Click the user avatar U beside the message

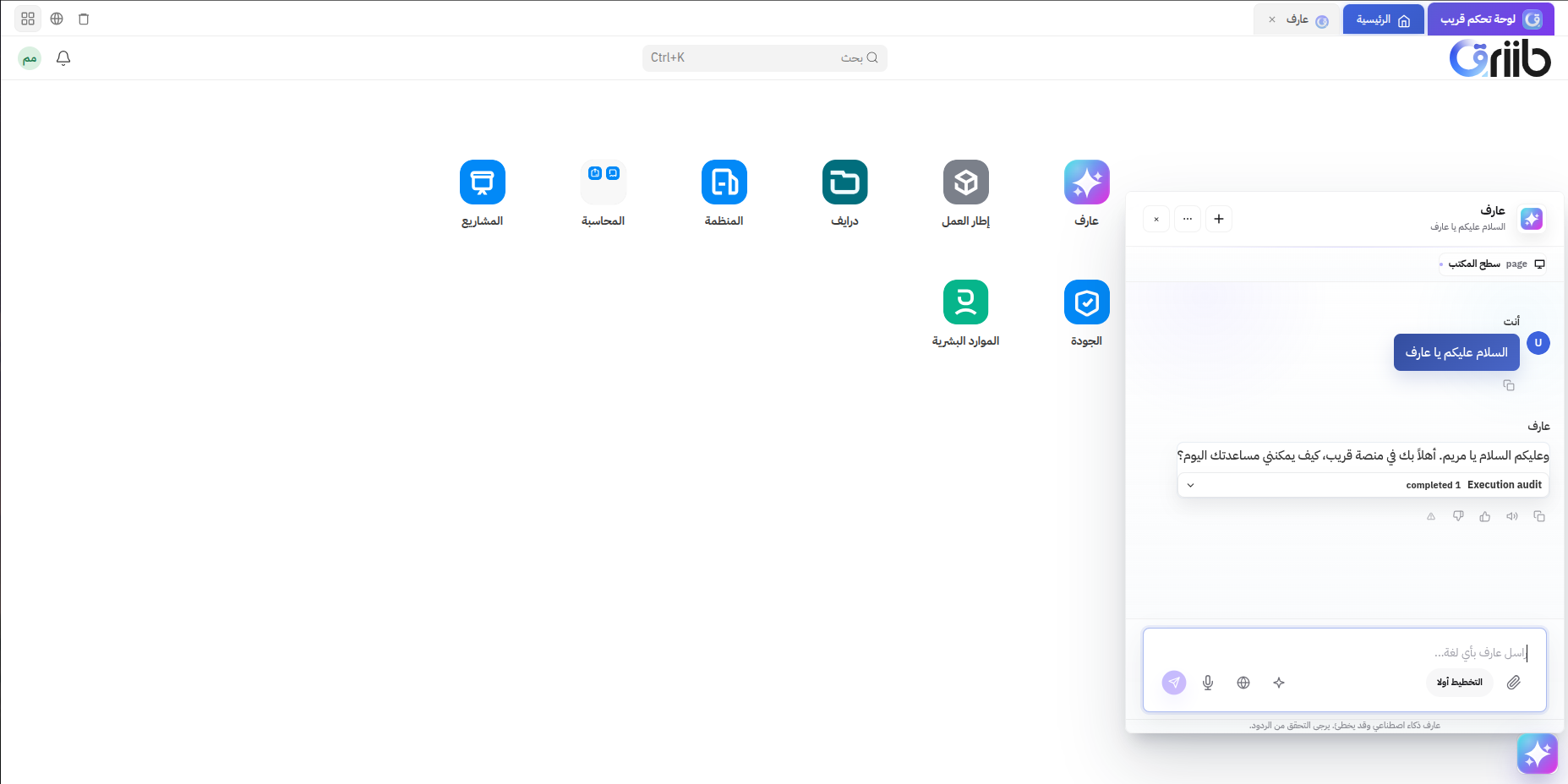pos(1538,343)
